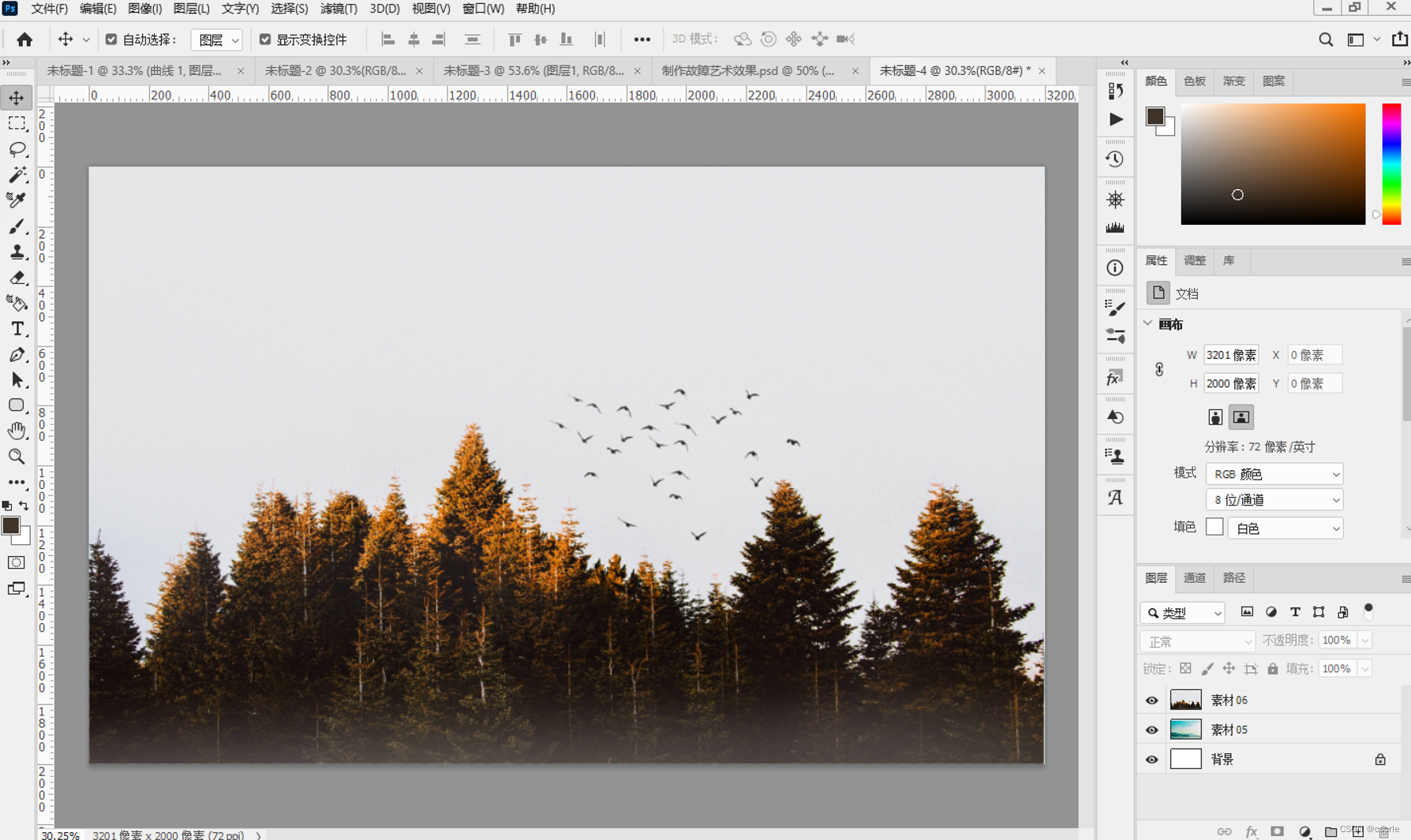The image size is (1411, 840).
Task: Open the 文件(F) menu
Action: pyautogui.click(x=49, y=9)
